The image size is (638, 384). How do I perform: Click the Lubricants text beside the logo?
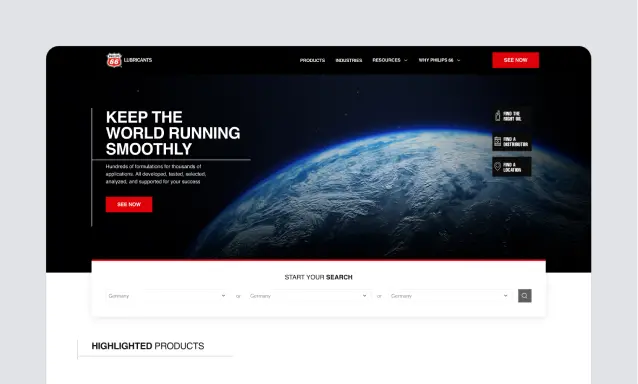[138, 60]
